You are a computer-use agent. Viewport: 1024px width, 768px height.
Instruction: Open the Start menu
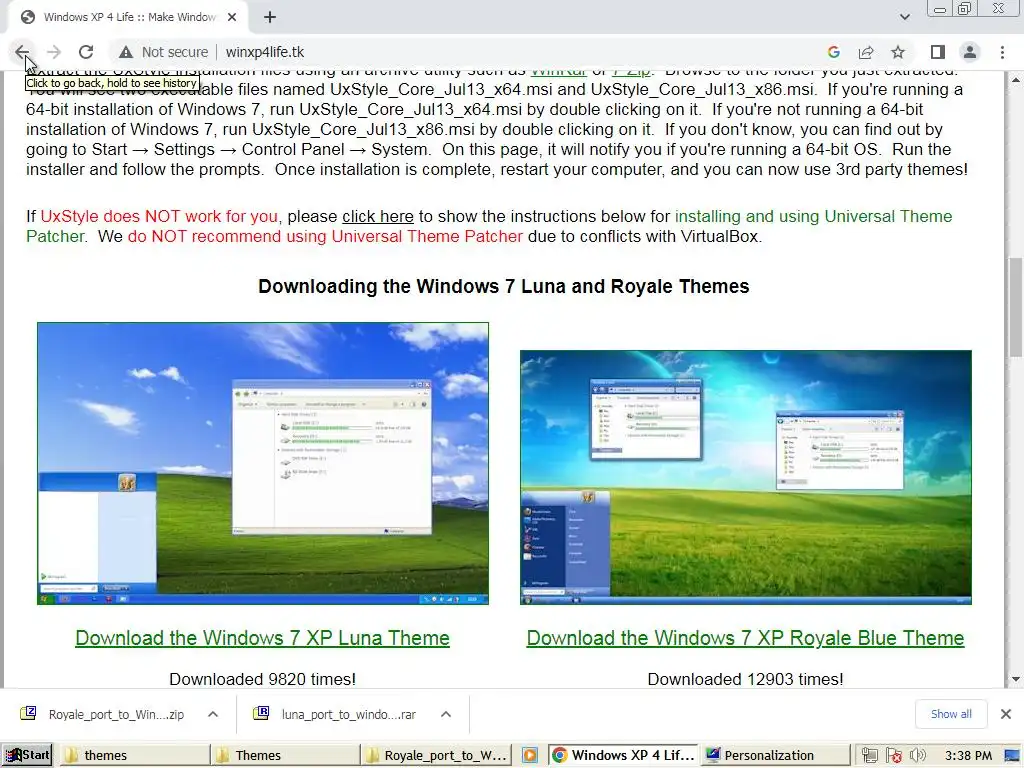[27, 755]
